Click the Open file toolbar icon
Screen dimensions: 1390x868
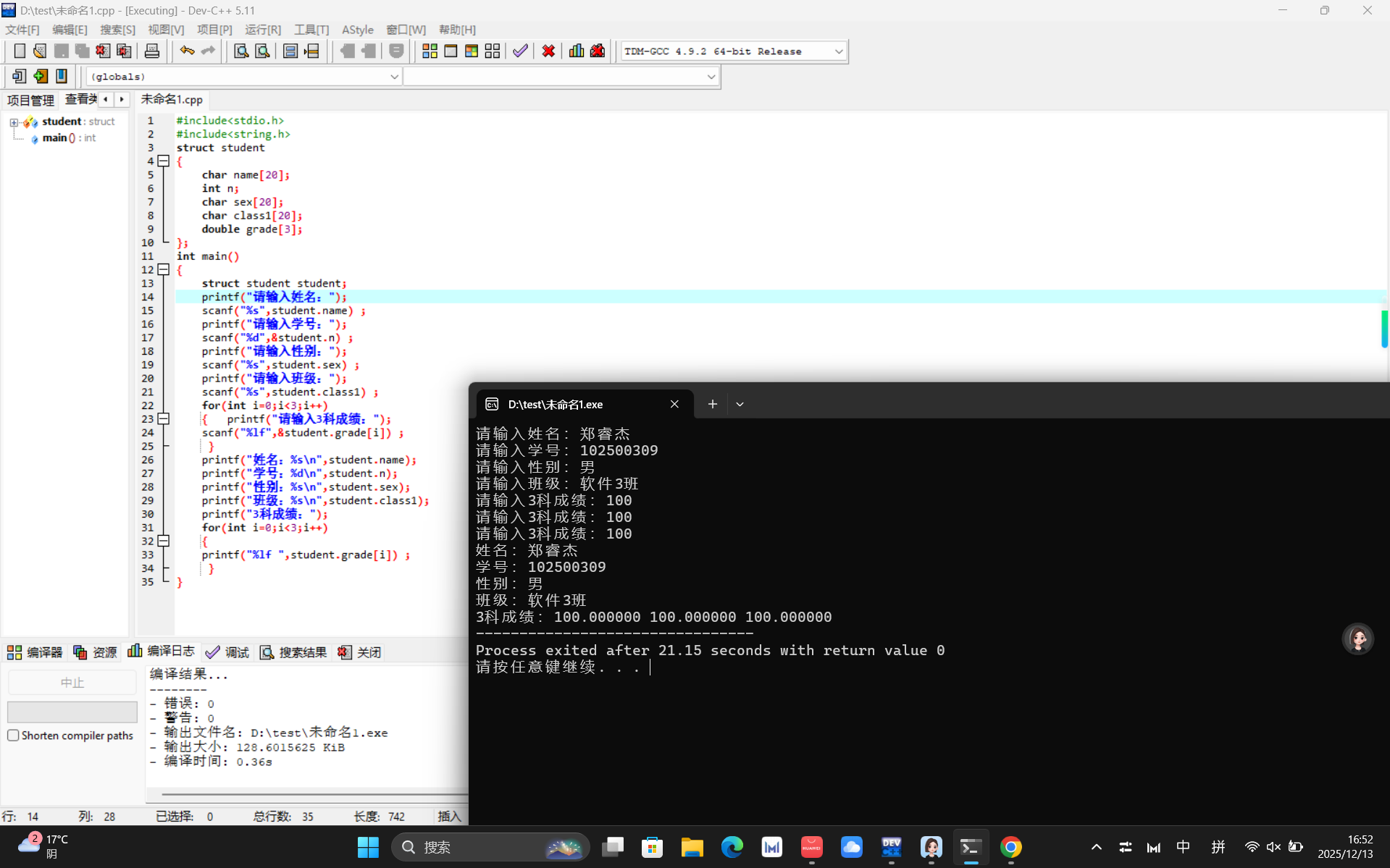pos(40,51)
